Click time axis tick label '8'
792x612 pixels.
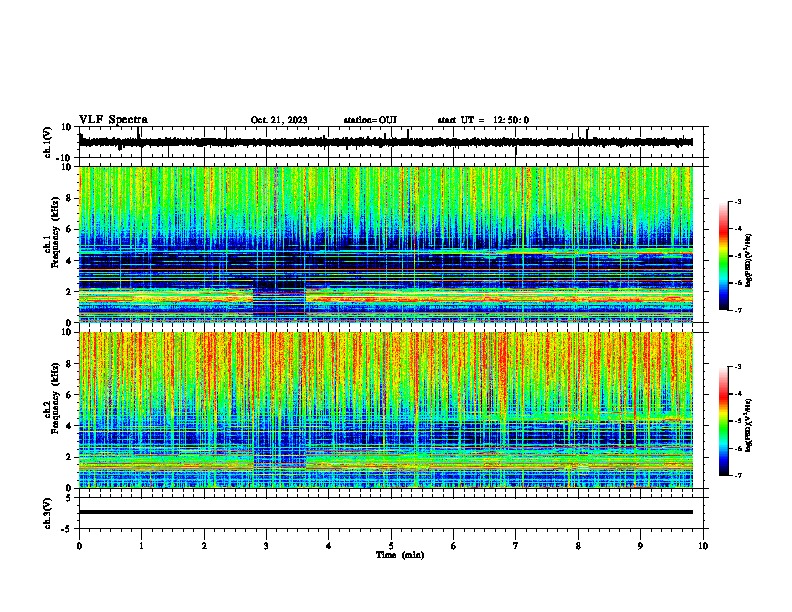578,545
